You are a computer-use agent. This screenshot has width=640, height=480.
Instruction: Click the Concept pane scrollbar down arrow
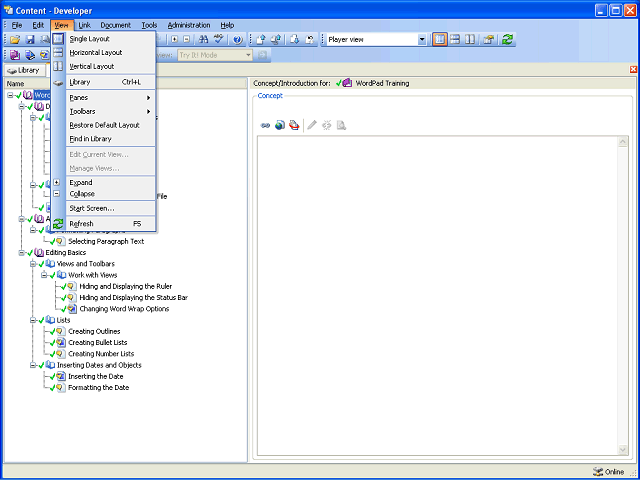point(623,450)
